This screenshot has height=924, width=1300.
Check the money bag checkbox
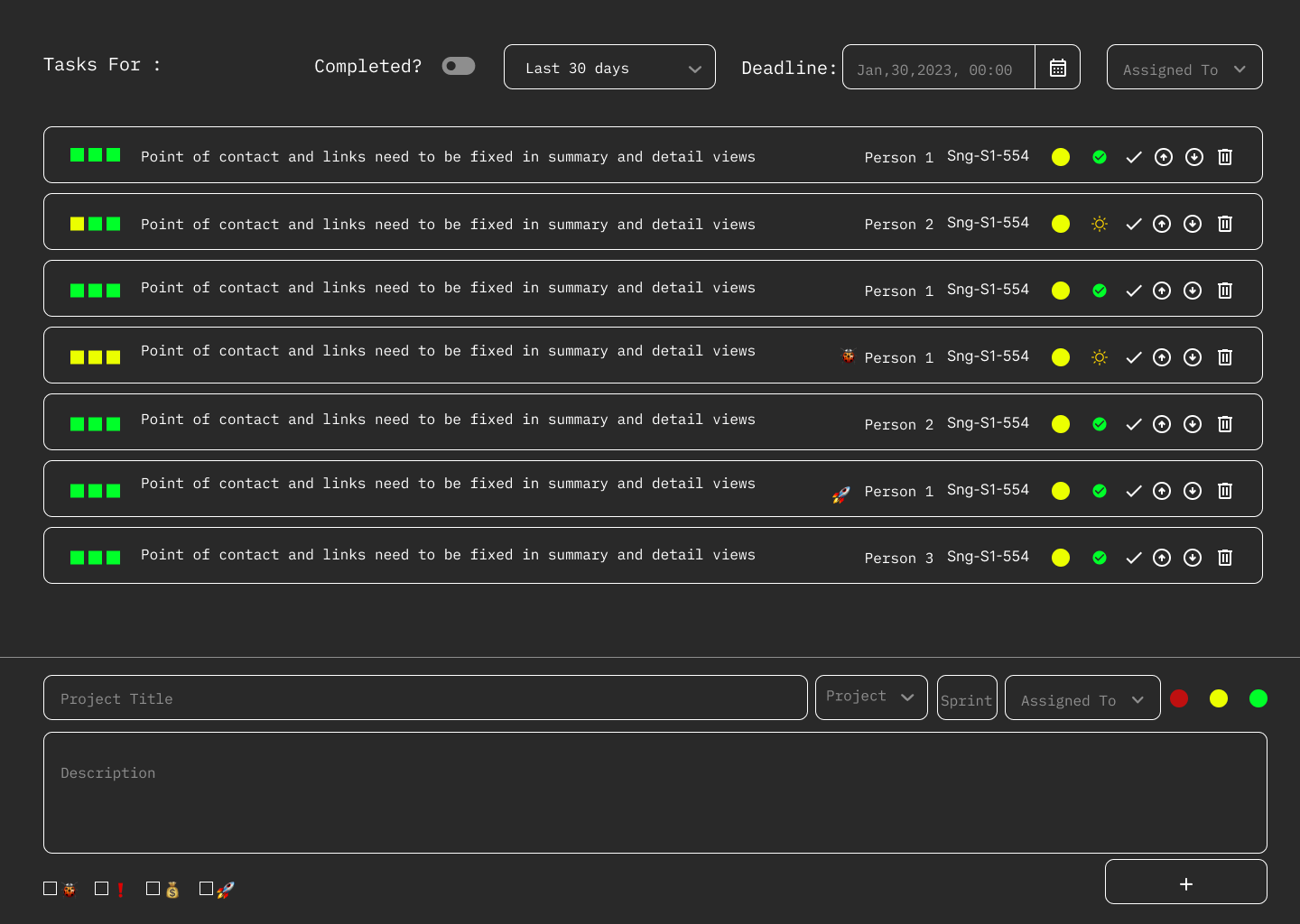(x=153, y=888)
